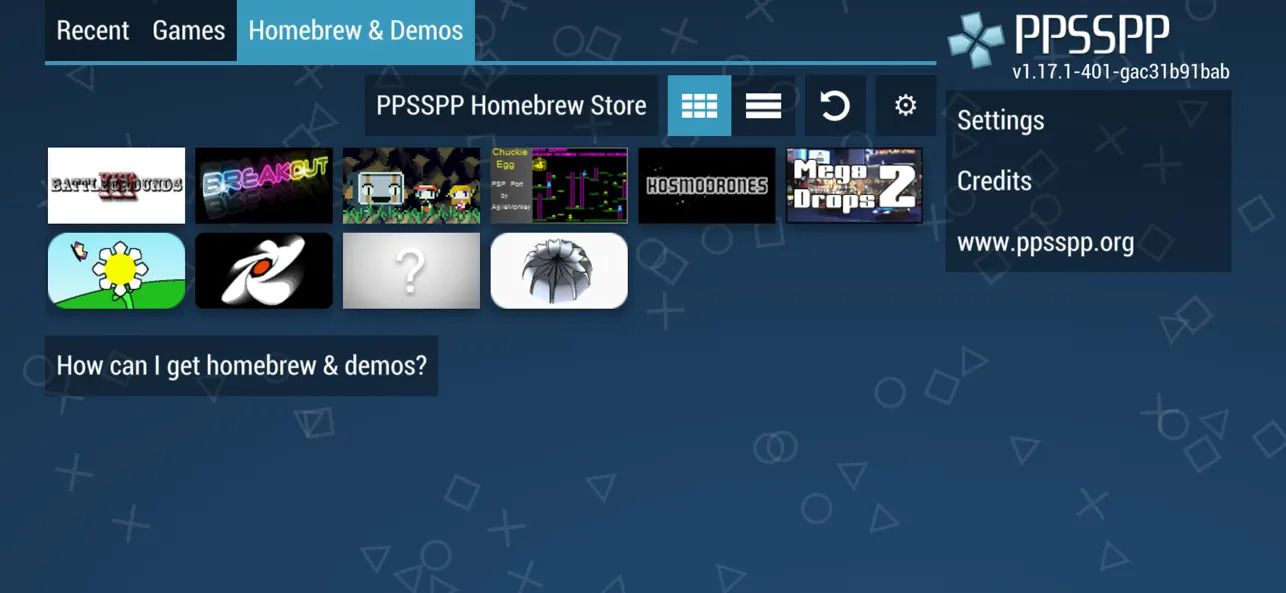Switch to grid view layout
This screenshot has height=593, width=1286.
[x=699, y=105]
